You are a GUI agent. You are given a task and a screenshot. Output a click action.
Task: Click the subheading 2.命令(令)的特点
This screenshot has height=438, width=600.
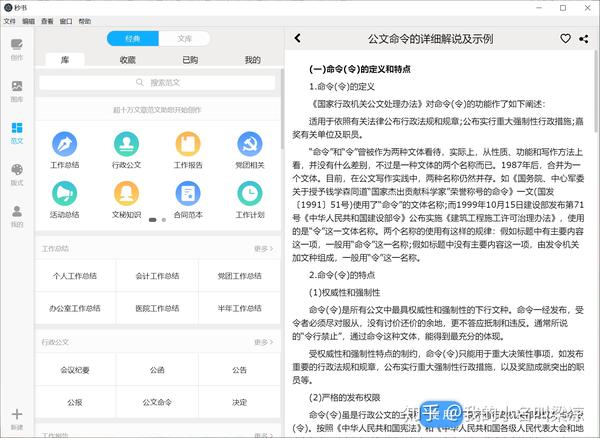(x=342, y=275)
